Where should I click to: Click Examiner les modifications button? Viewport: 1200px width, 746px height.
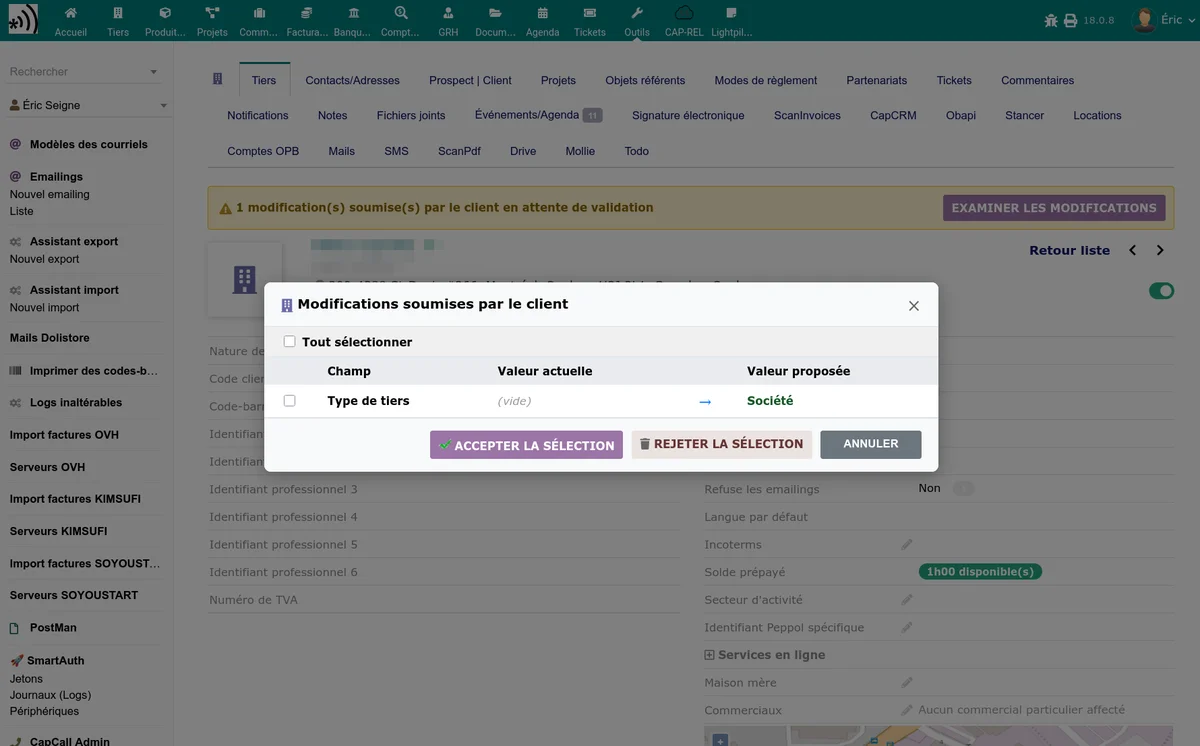pos(1054,208)
